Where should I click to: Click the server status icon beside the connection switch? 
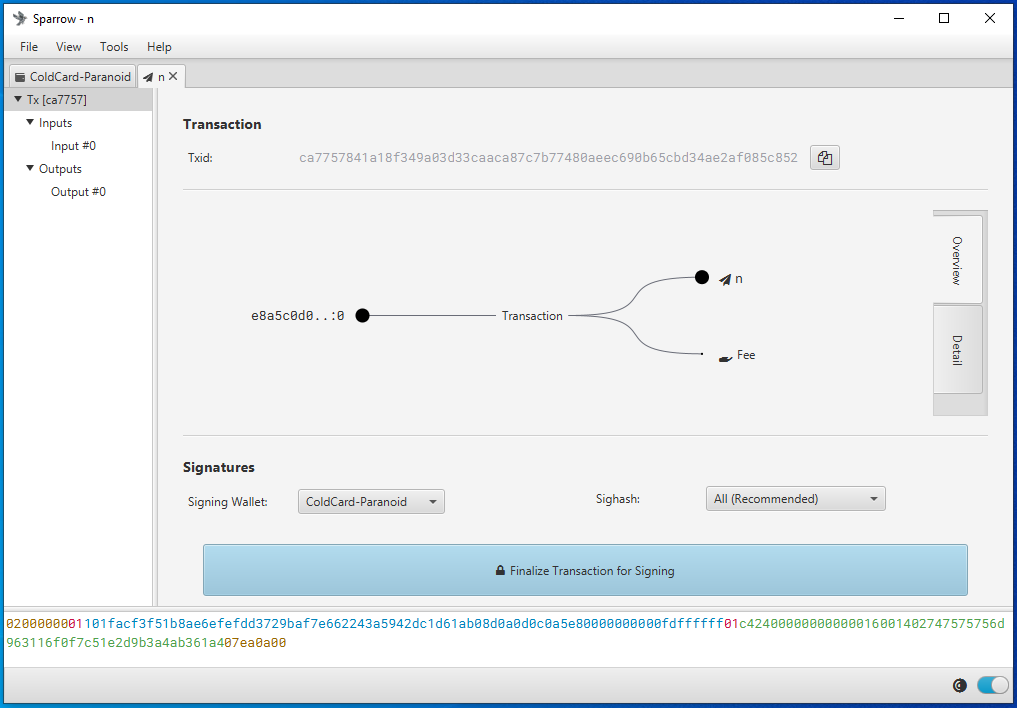[x=959, y=685]
